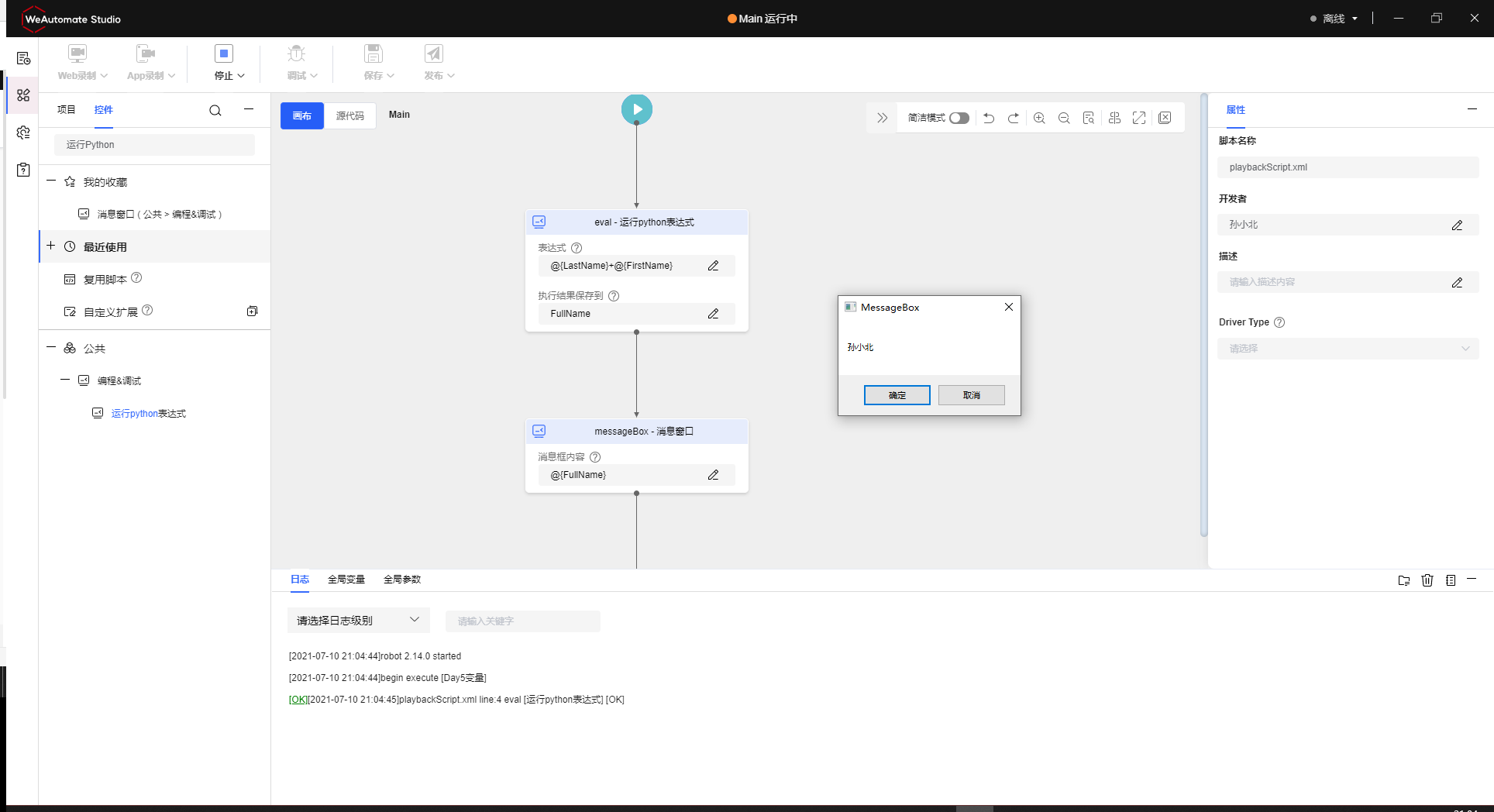Open the top icon in the left sidebar
1494x812 pixels.
click(x=23, y=58)
